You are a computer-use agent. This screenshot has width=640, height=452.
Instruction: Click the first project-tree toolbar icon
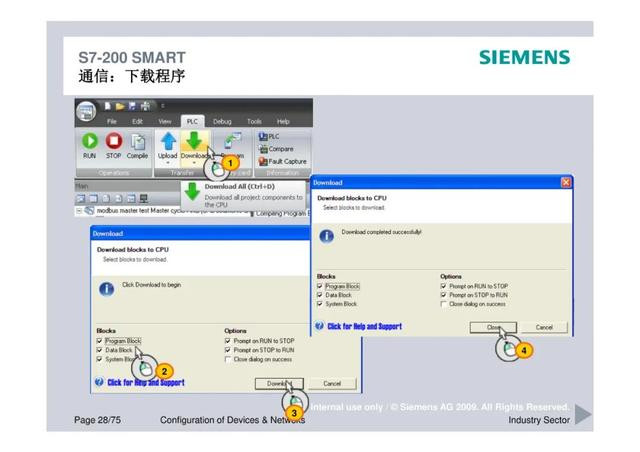point(81,199)
